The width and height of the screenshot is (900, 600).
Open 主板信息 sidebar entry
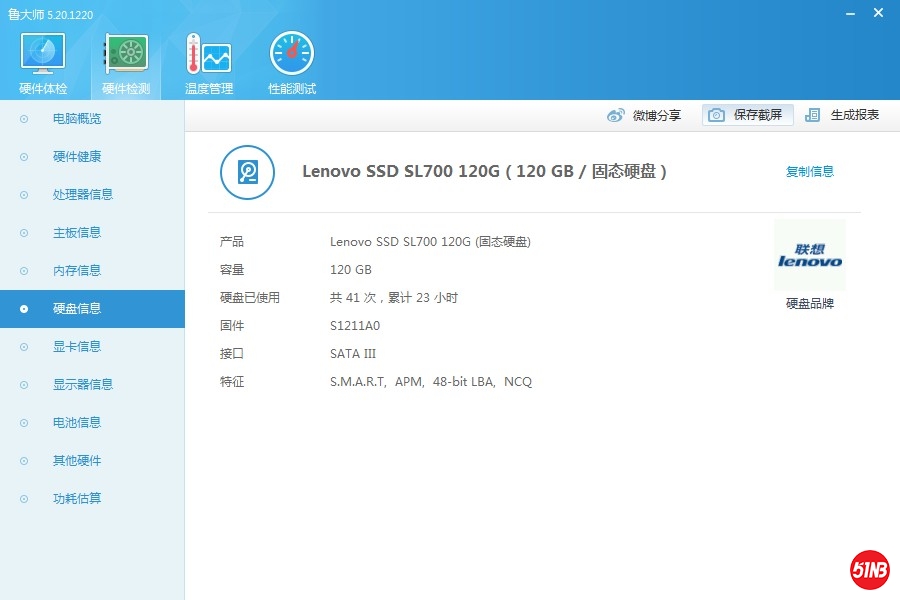[77, 233]
